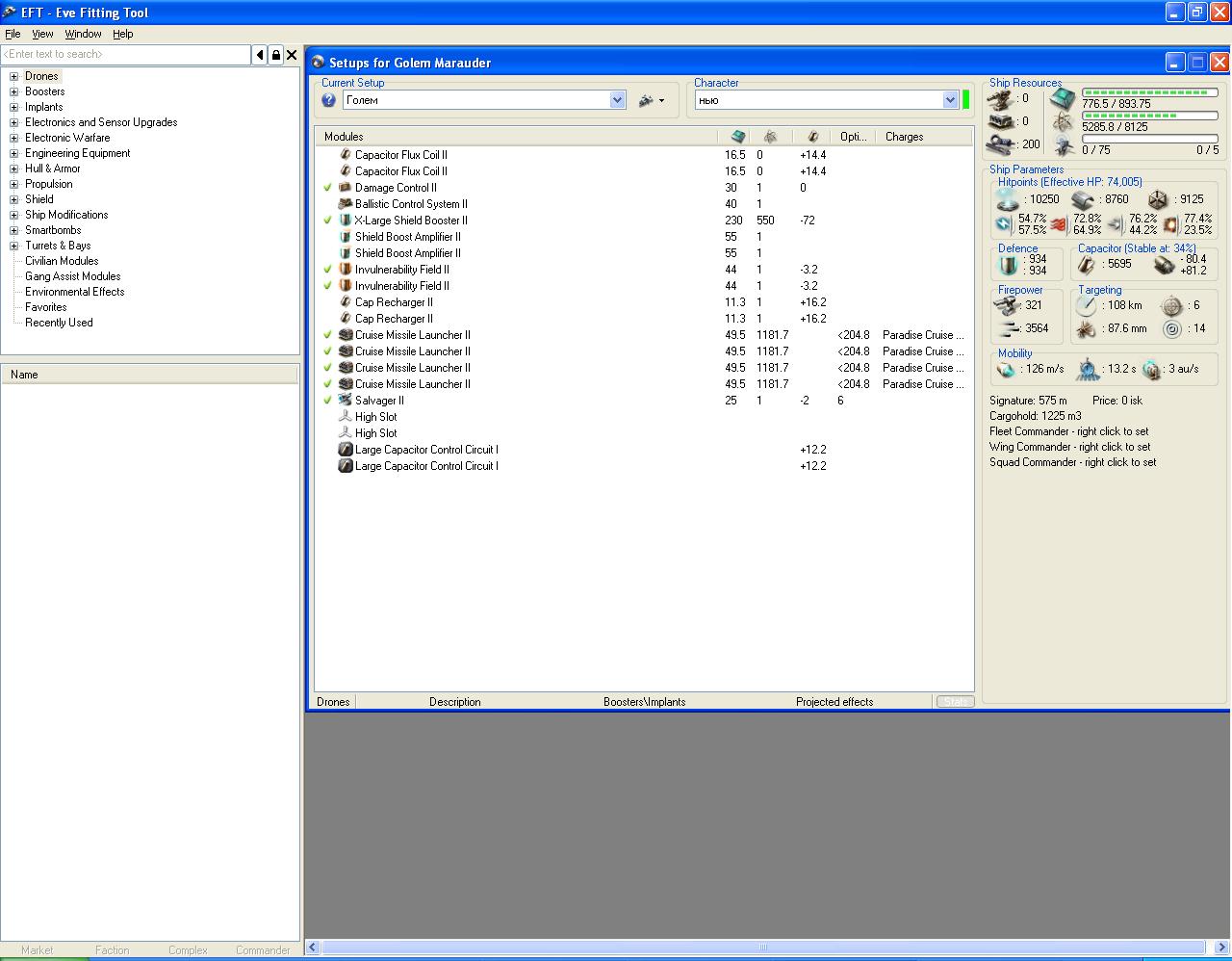Click the X-Large Shield Booster II module icon
Viewport: 1232px width, 961px height.
tap(346, 221)
